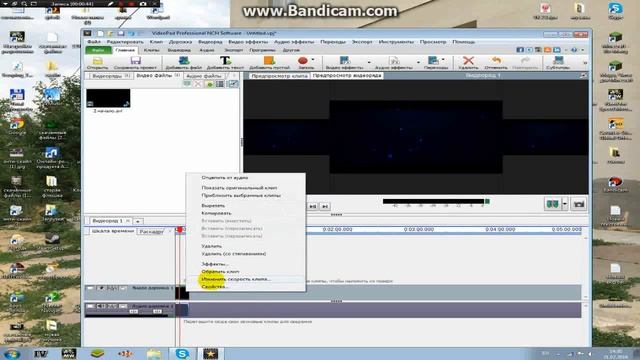Click the Windows Start button
640x360 pixels.
click(11, 353)
